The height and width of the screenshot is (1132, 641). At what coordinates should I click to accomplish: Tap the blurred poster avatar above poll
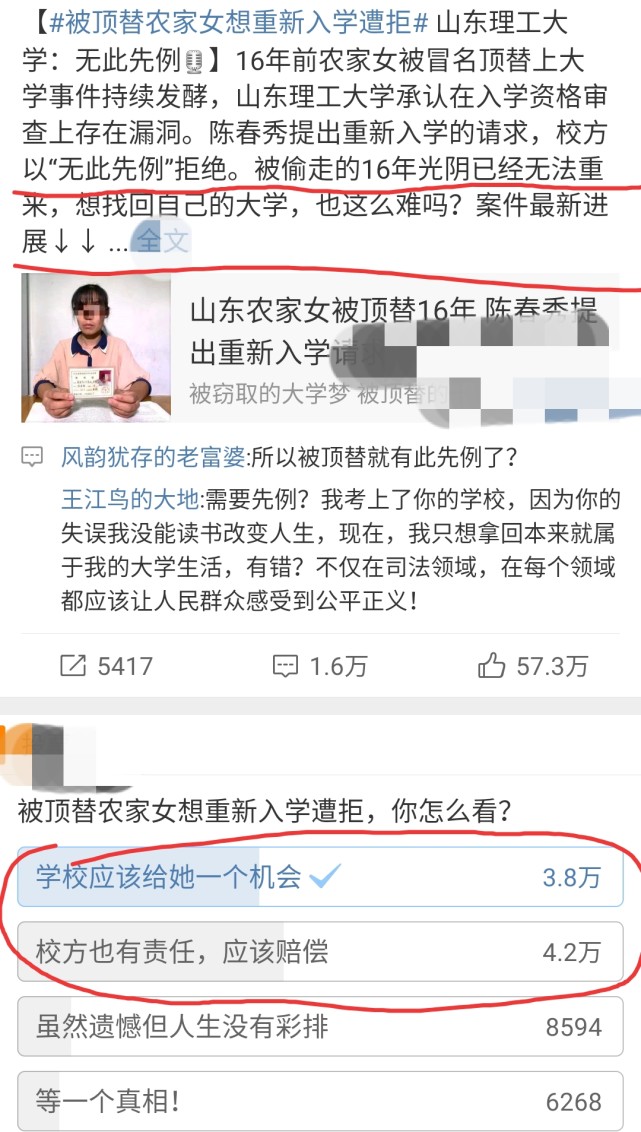point(65,756)
